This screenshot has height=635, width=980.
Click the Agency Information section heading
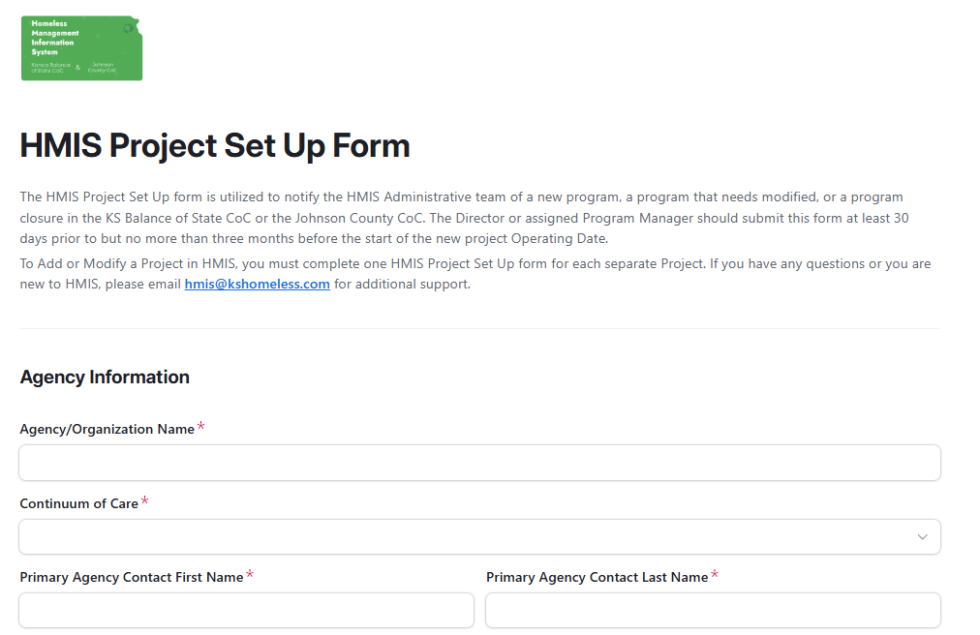[105, 377]
